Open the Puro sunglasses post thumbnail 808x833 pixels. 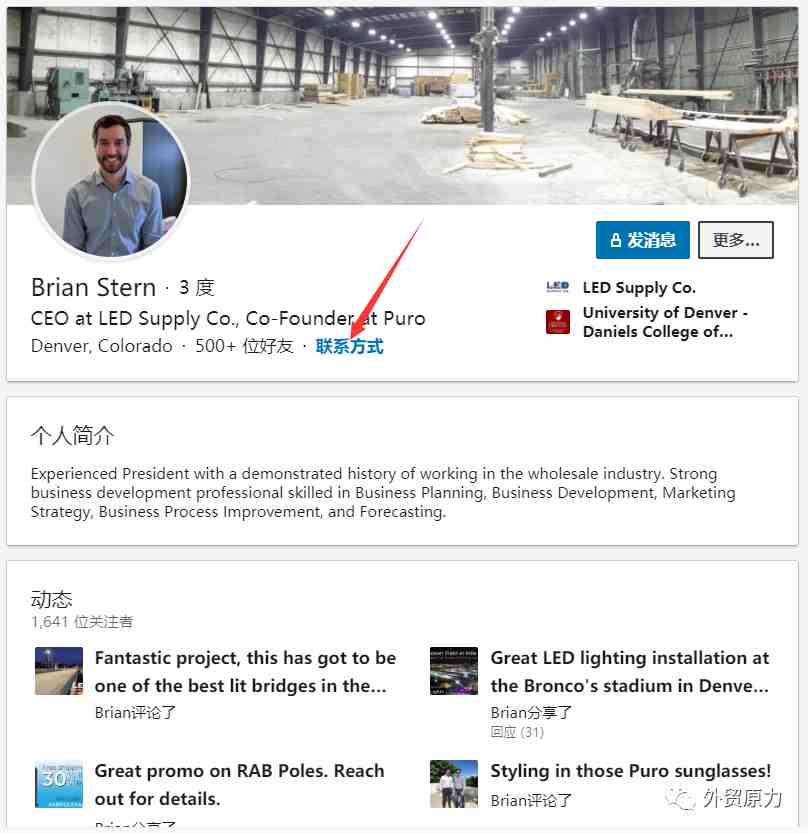coord(454,784)
